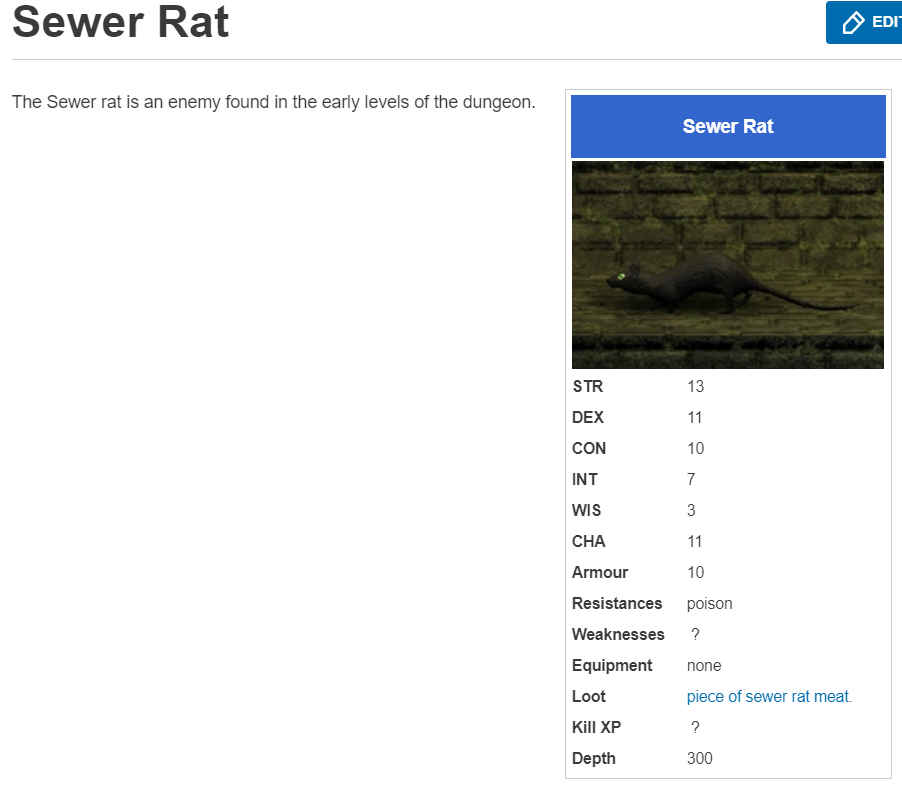Select the Equipment value none
902x790 pixels.
pos(704,665)
